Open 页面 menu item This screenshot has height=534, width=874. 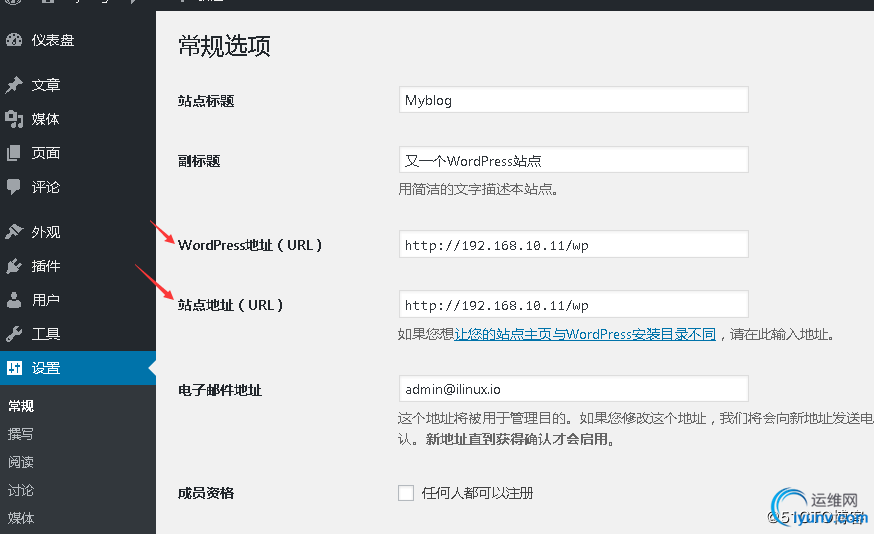coord(46,153)
